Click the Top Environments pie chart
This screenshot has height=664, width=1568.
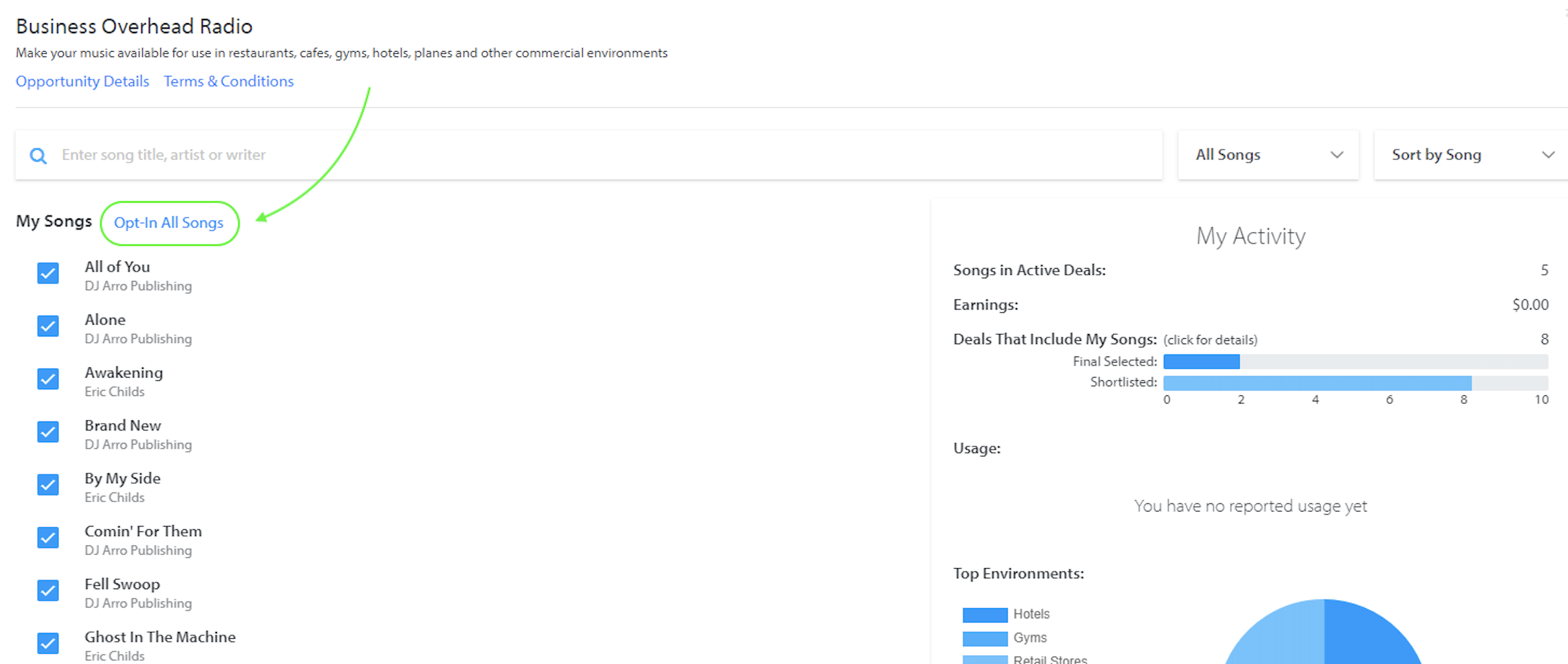click(x=1323, y=633)
